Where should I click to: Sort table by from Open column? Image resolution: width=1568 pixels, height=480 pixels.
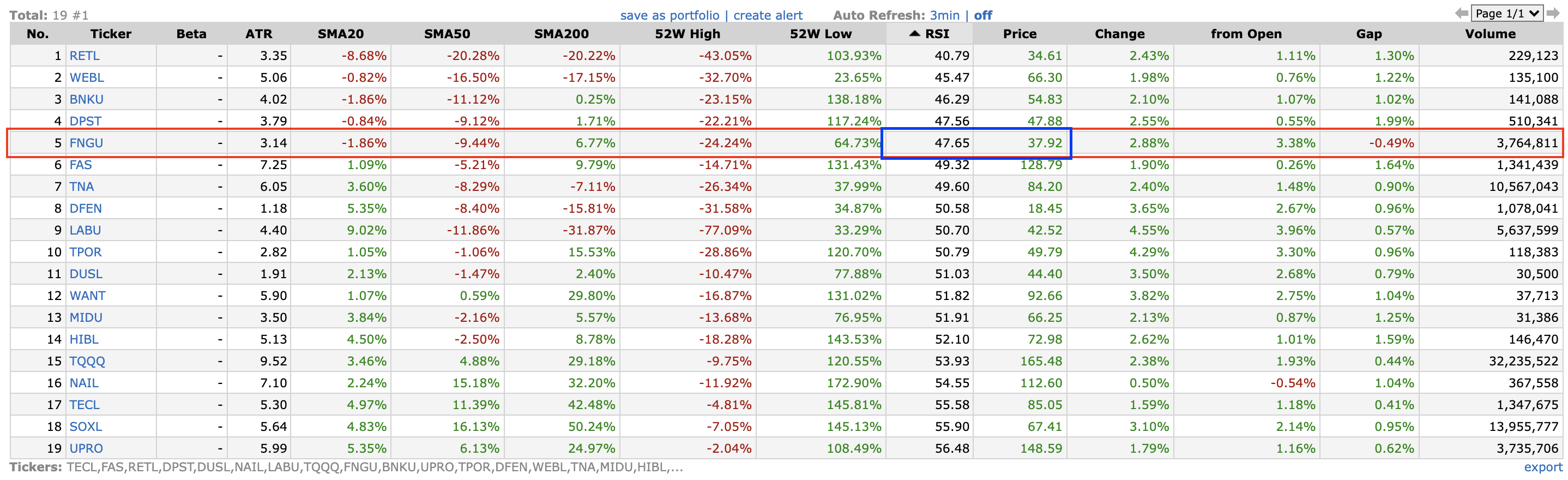click(x=1246, y=34)
